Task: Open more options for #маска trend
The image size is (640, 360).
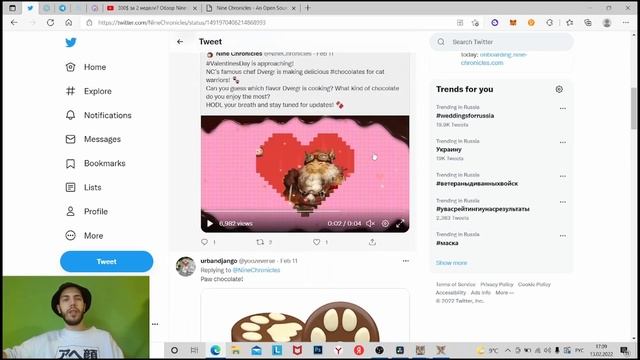Action: point(563,236)
